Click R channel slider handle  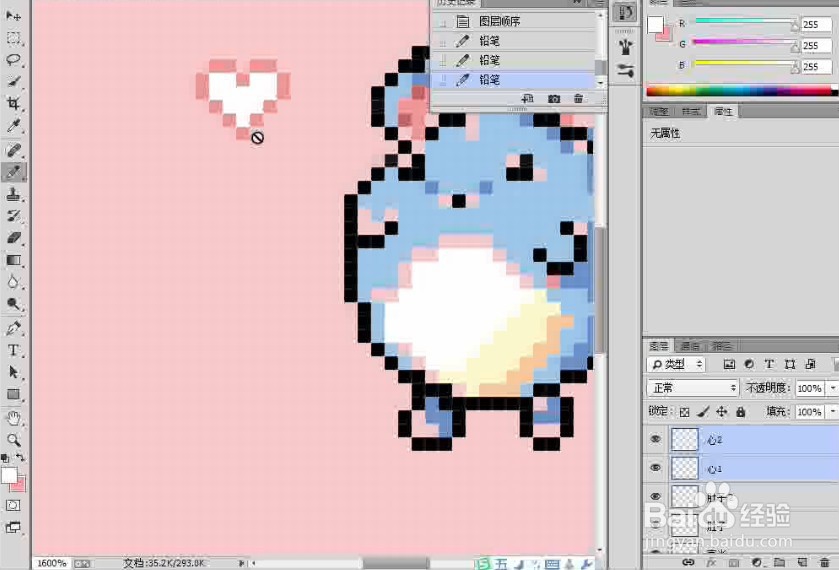[x=795, y=26]
